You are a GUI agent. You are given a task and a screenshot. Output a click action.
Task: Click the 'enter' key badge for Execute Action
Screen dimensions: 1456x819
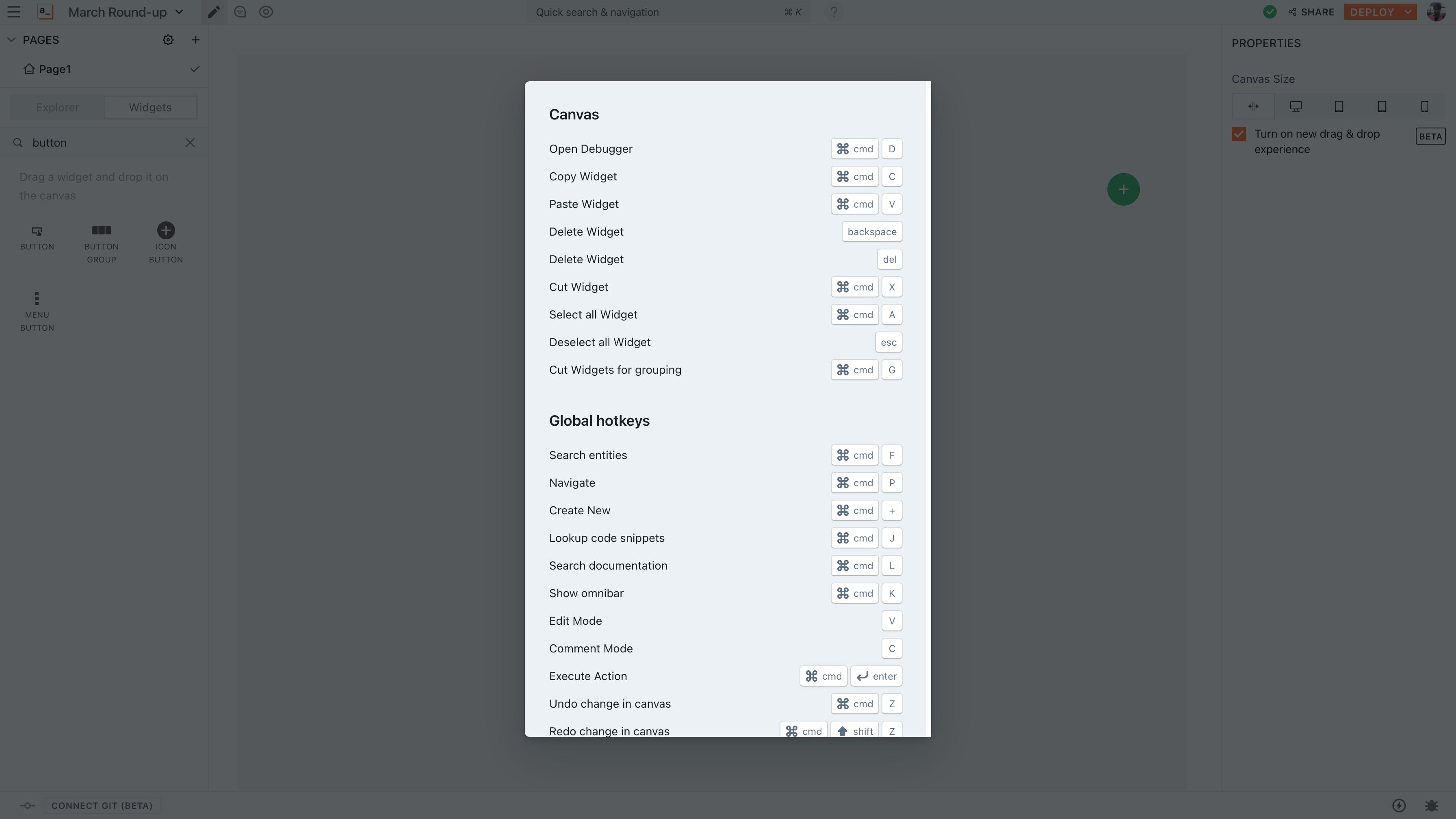click(876, 676)
